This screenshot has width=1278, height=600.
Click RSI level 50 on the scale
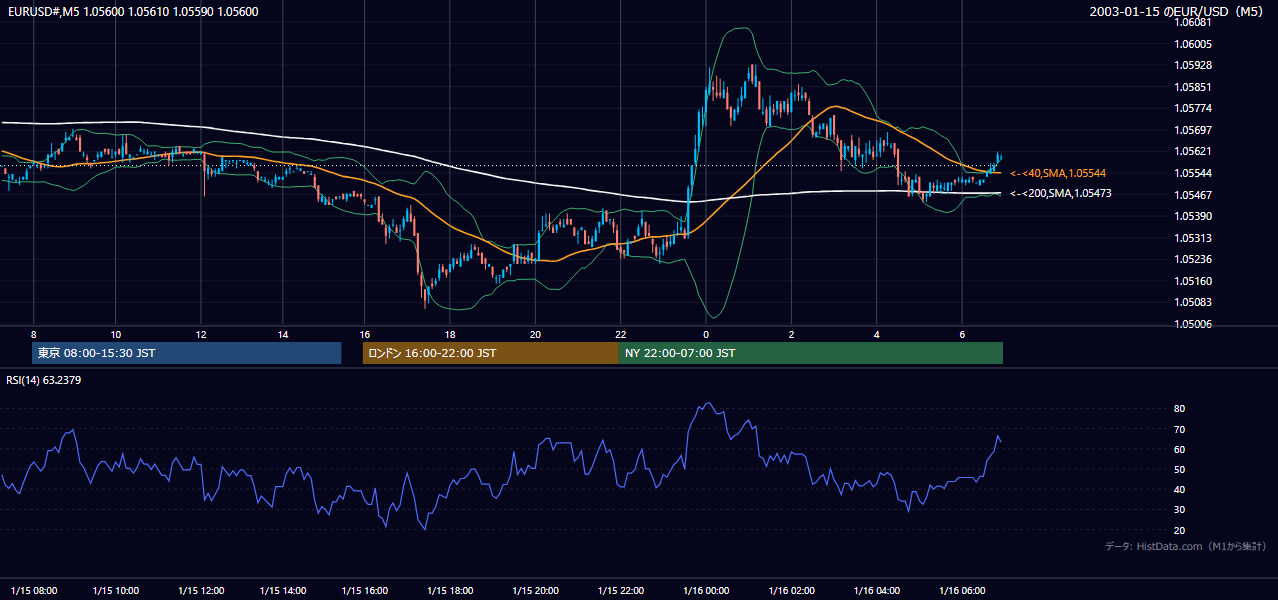click(x=1179, y=469)
